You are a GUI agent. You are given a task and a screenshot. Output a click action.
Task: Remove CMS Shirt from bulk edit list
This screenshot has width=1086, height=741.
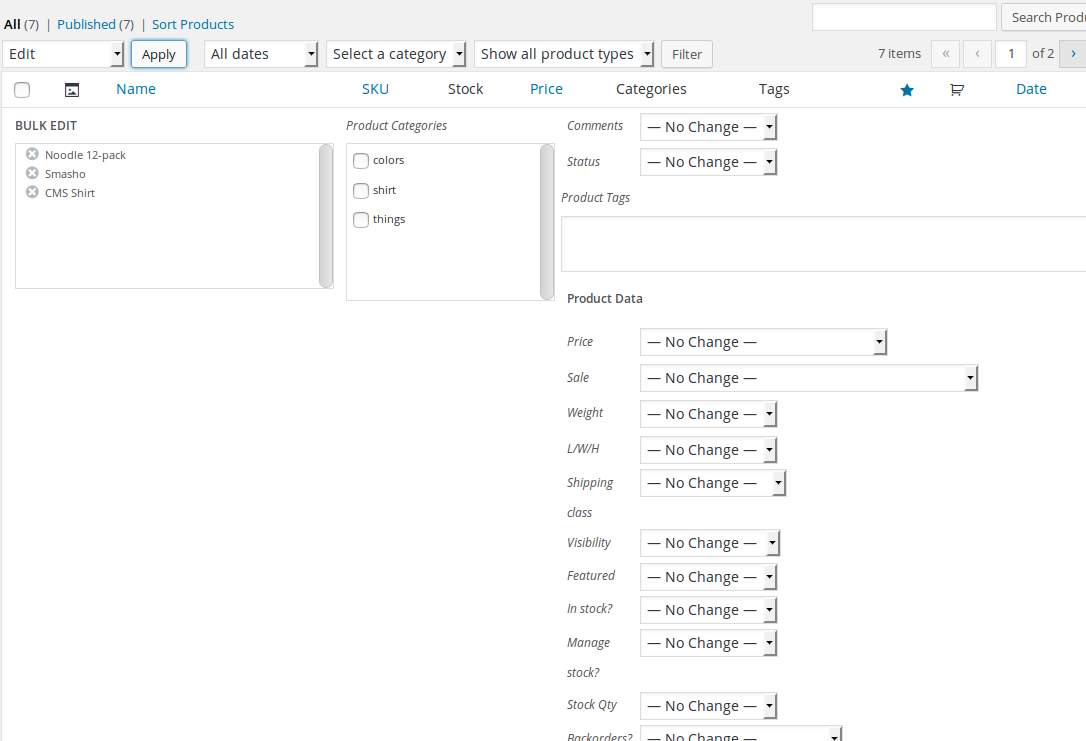[32, 192]
